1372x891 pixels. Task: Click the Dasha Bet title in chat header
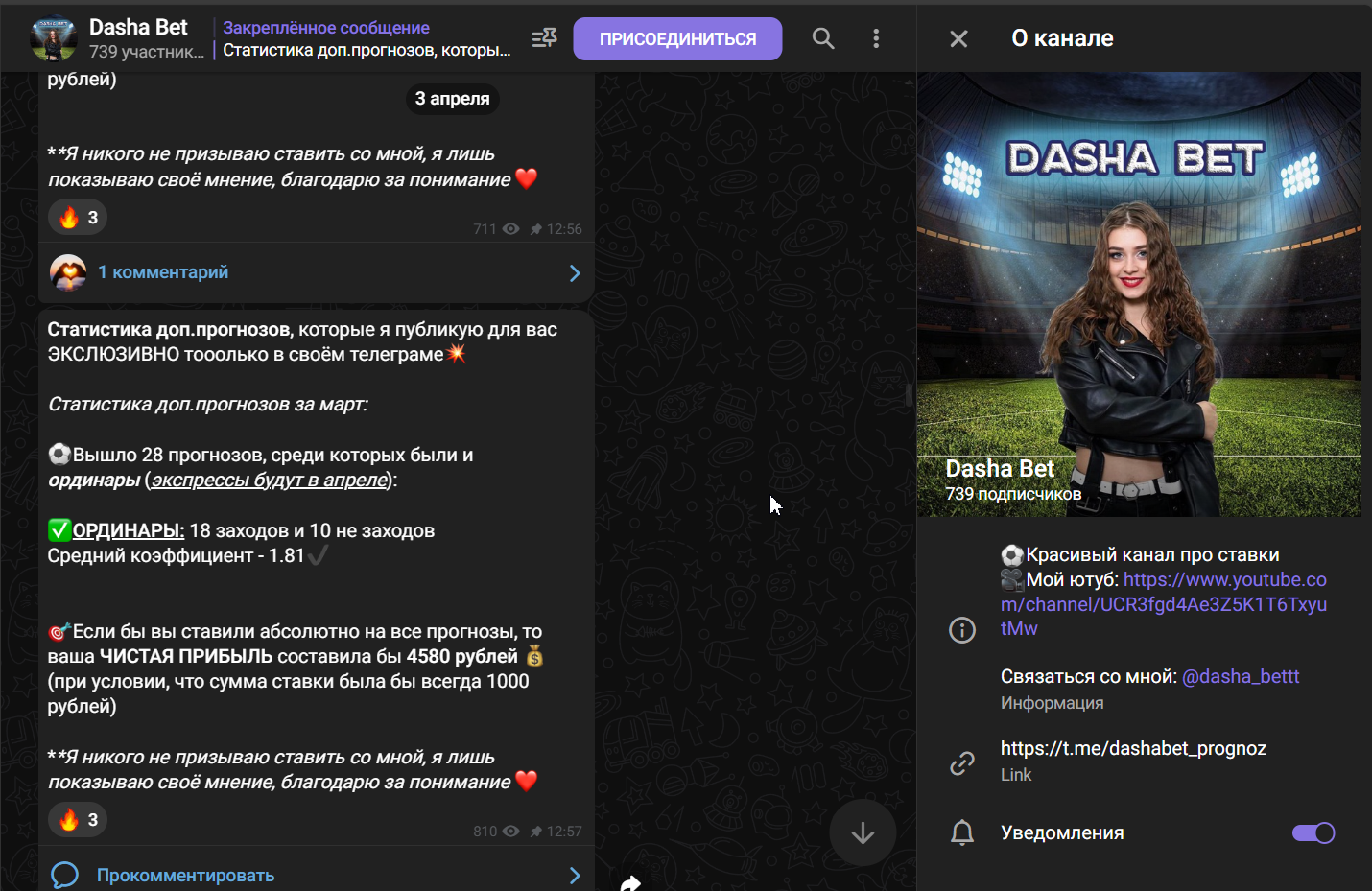click(x=138, y=27)
